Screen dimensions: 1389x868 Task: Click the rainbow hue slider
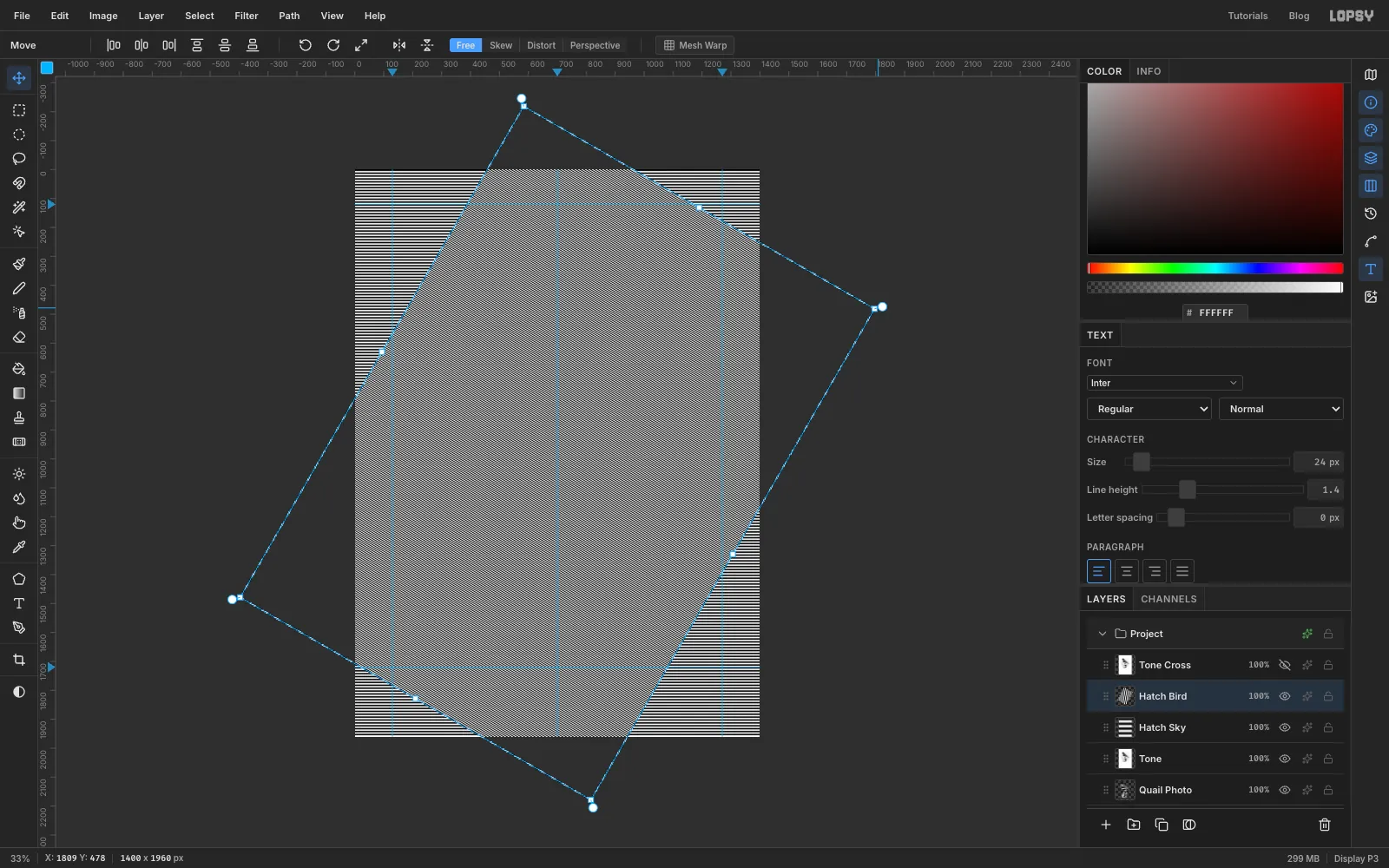[1215, 268]
